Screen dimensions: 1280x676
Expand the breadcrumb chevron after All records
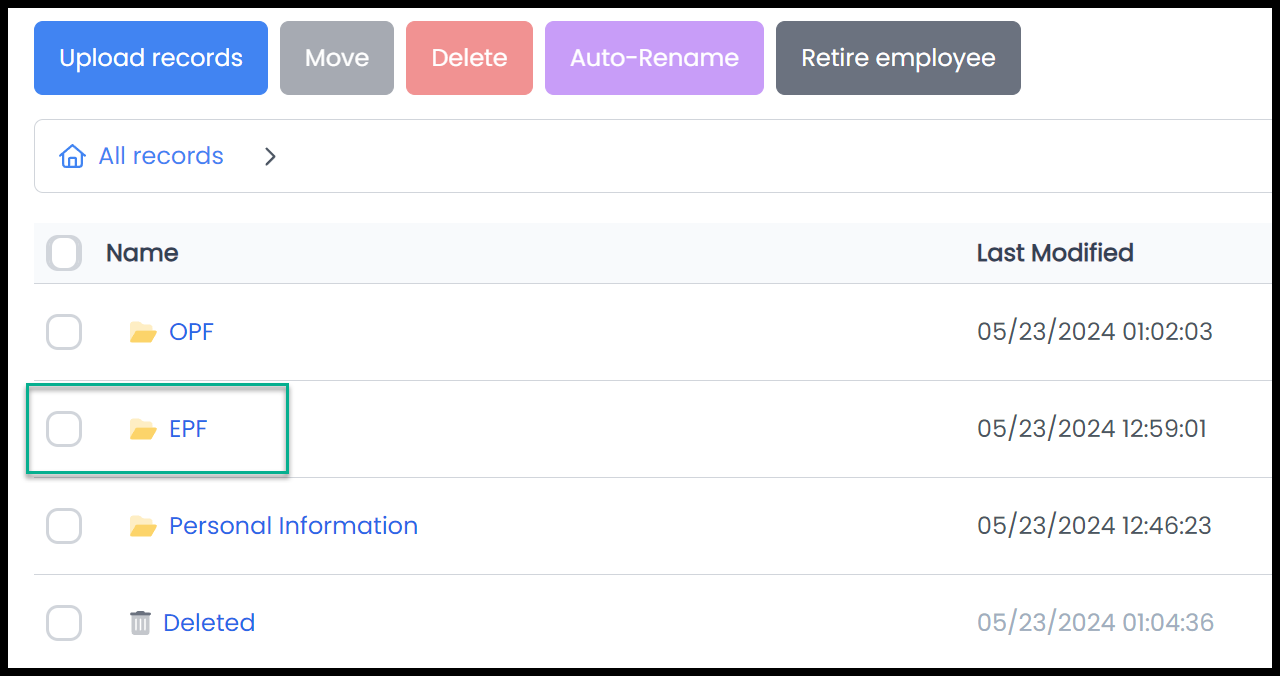point(270,157)
